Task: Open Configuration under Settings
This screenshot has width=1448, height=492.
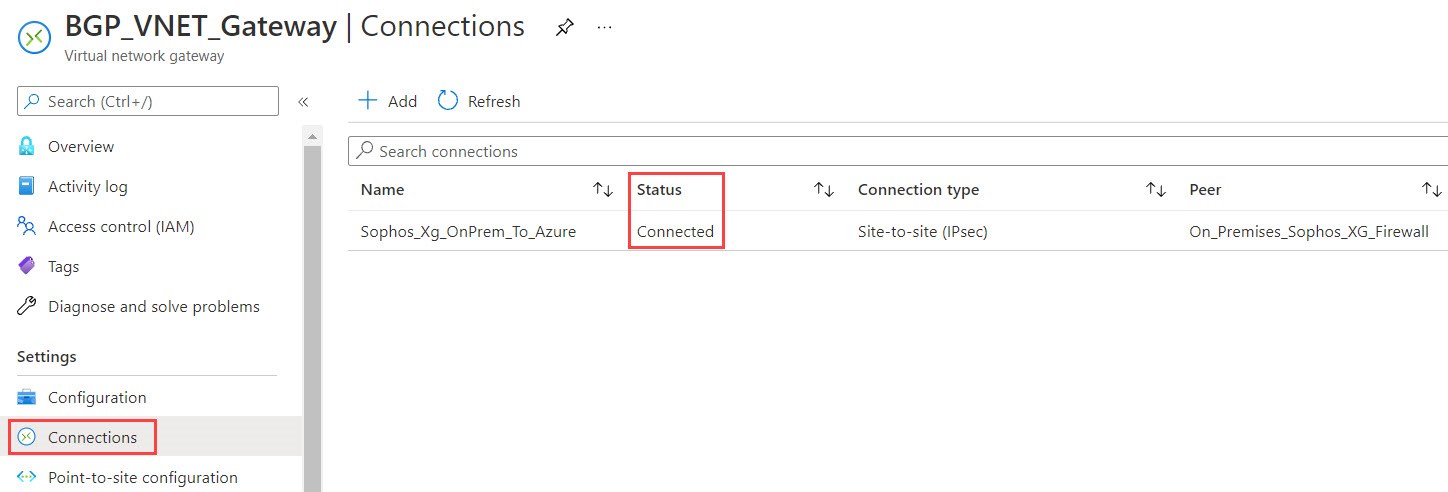Action: (97, 397)
